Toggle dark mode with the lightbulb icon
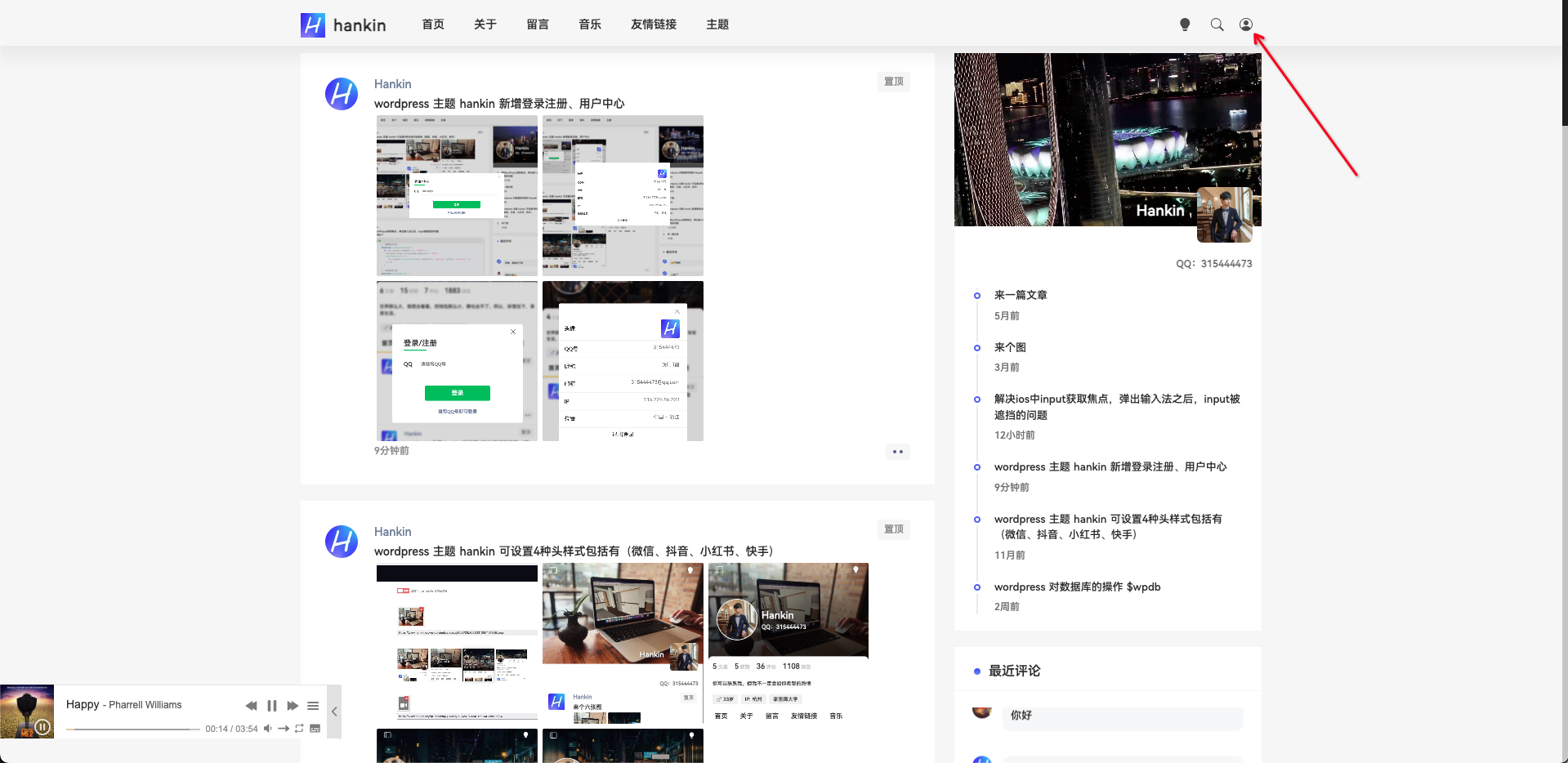Viewport: 1568px width, 763px height. (1185, 25)
